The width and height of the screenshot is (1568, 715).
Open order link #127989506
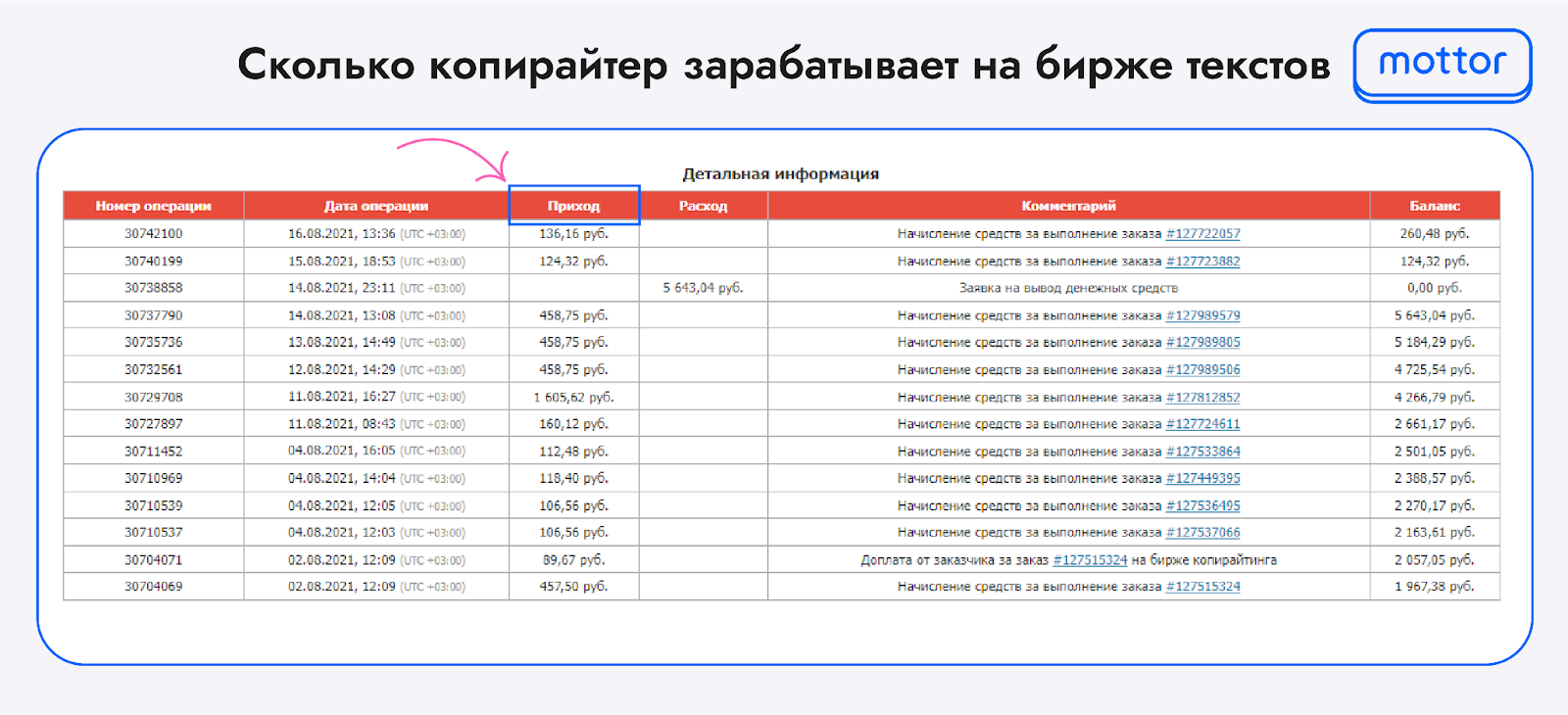tap(1202, 370)
